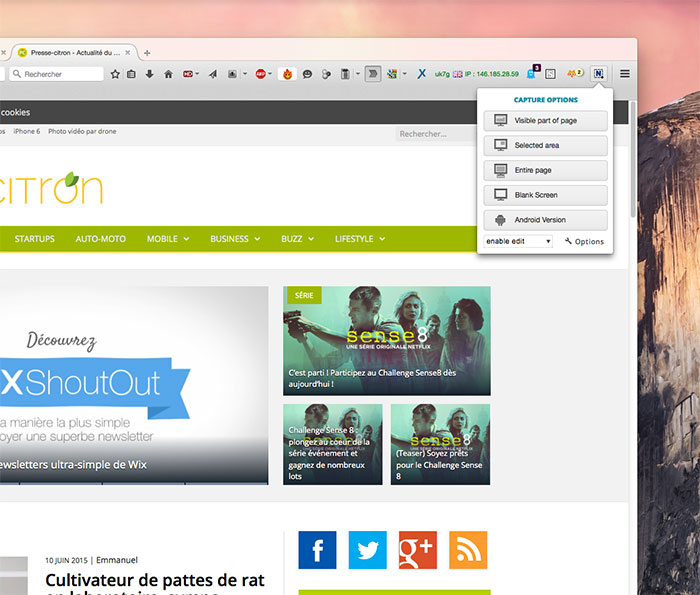Open the Twitter social icon
700x595 pixels.
click(367, 550)
